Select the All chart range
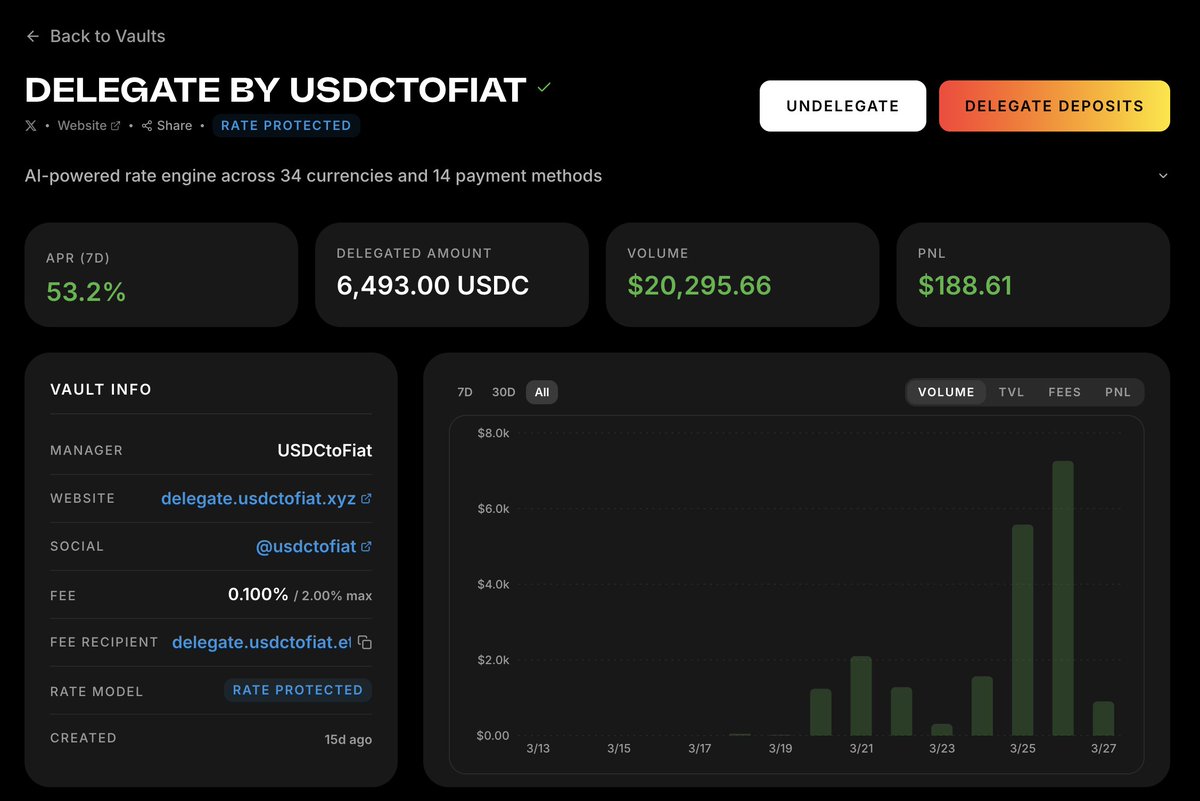 (542, 392)
